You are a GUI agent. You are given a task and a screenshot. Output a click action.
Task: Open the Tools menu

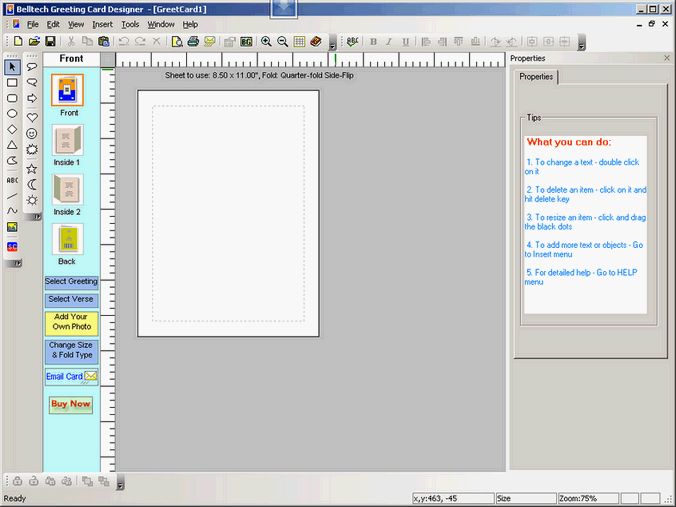pos(130,25)
